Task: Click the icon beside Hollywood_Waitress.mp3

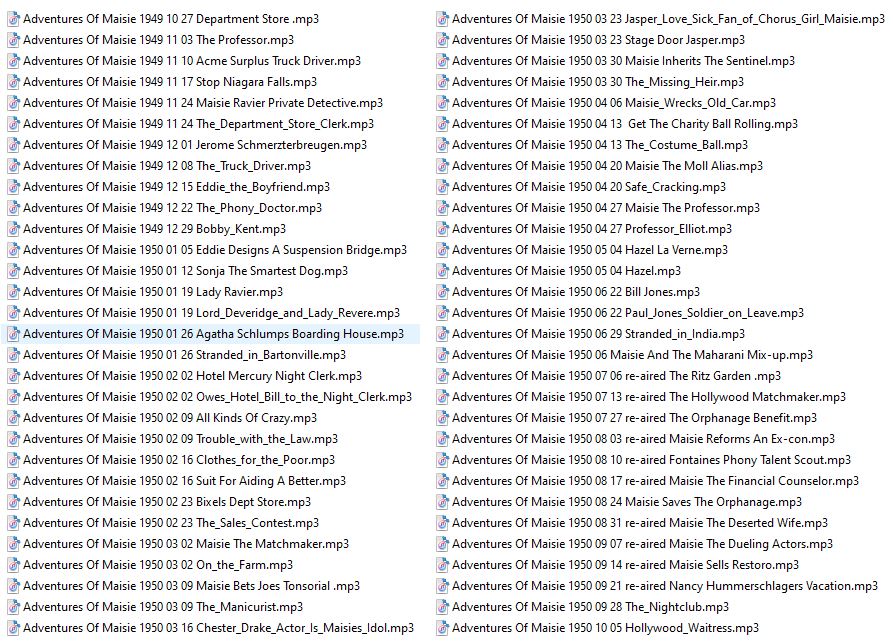Action: point(442,628)
